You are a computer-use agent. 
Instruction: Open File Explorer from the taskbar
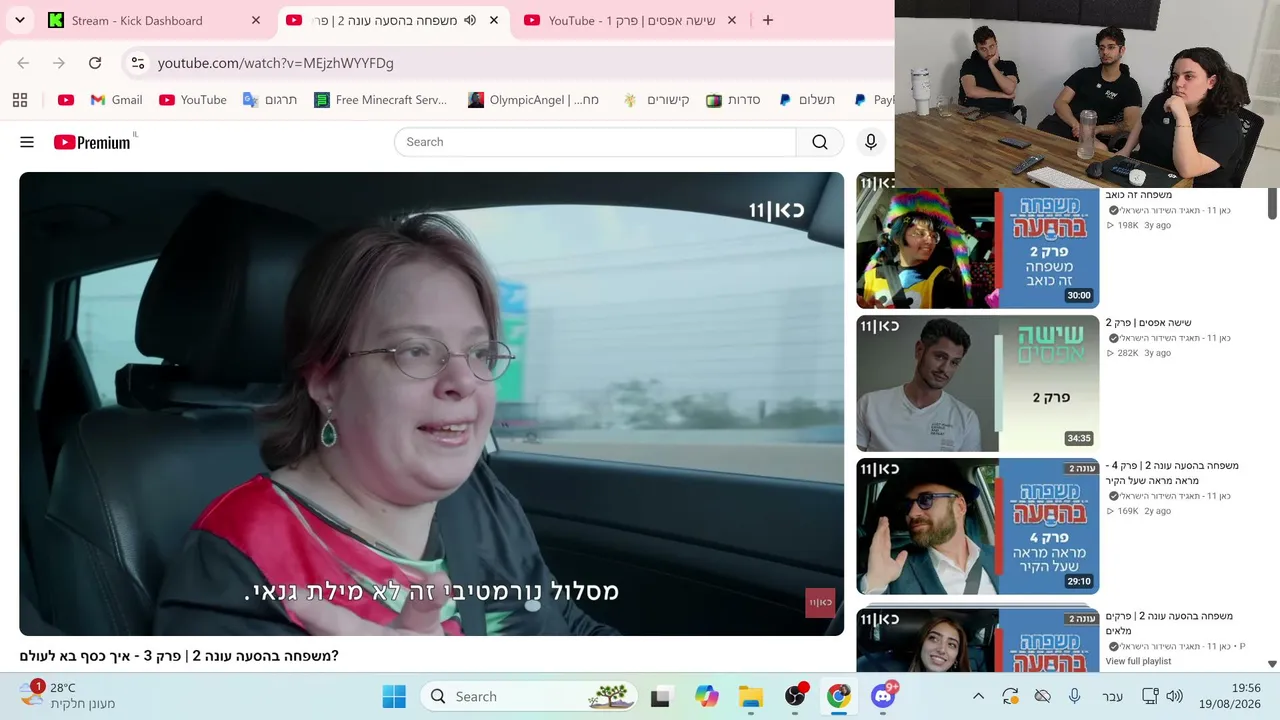(x=751, y=697)
